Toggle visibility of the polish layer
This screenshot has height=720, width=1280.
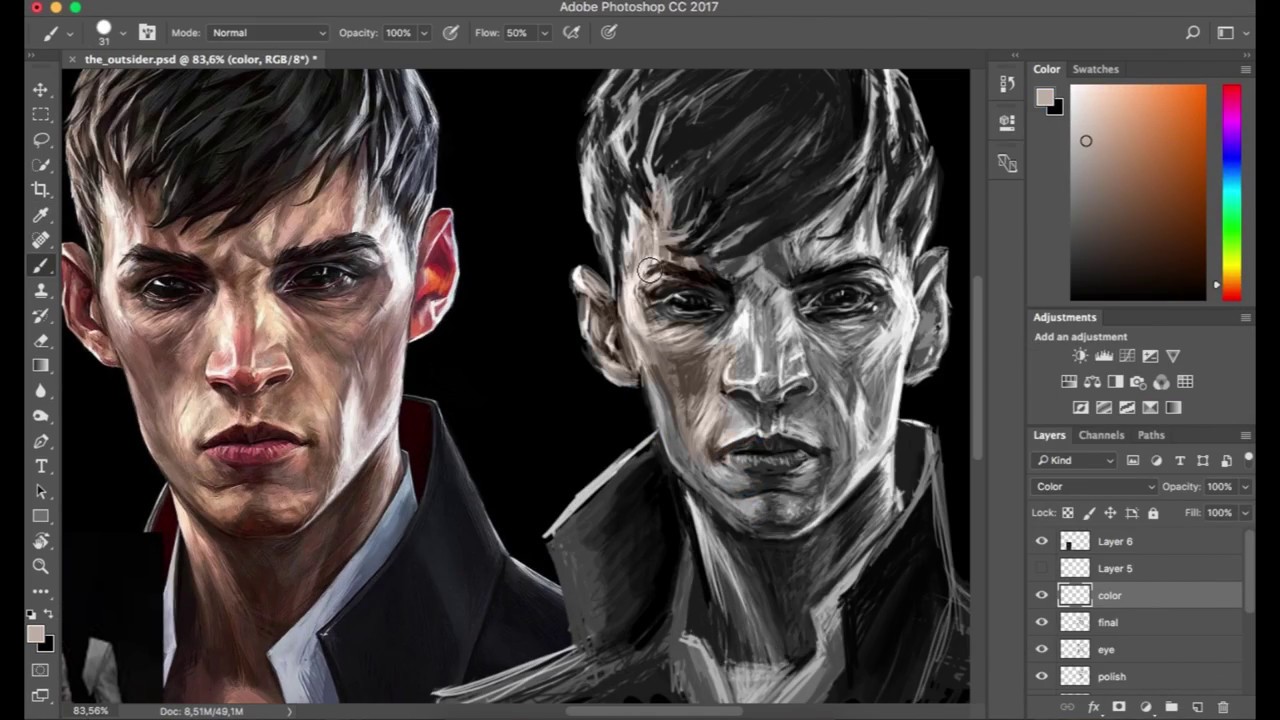click(x=1042, y=676)
